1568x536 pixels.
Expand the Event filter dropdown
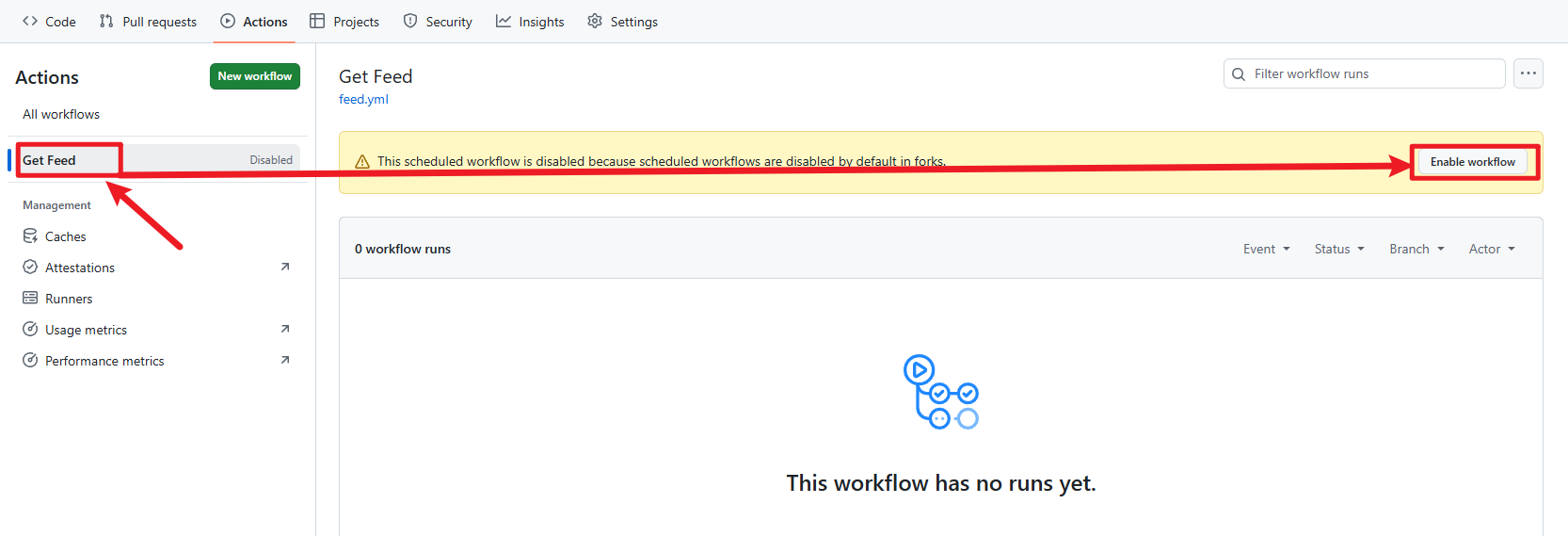(x=1267, y=249)
